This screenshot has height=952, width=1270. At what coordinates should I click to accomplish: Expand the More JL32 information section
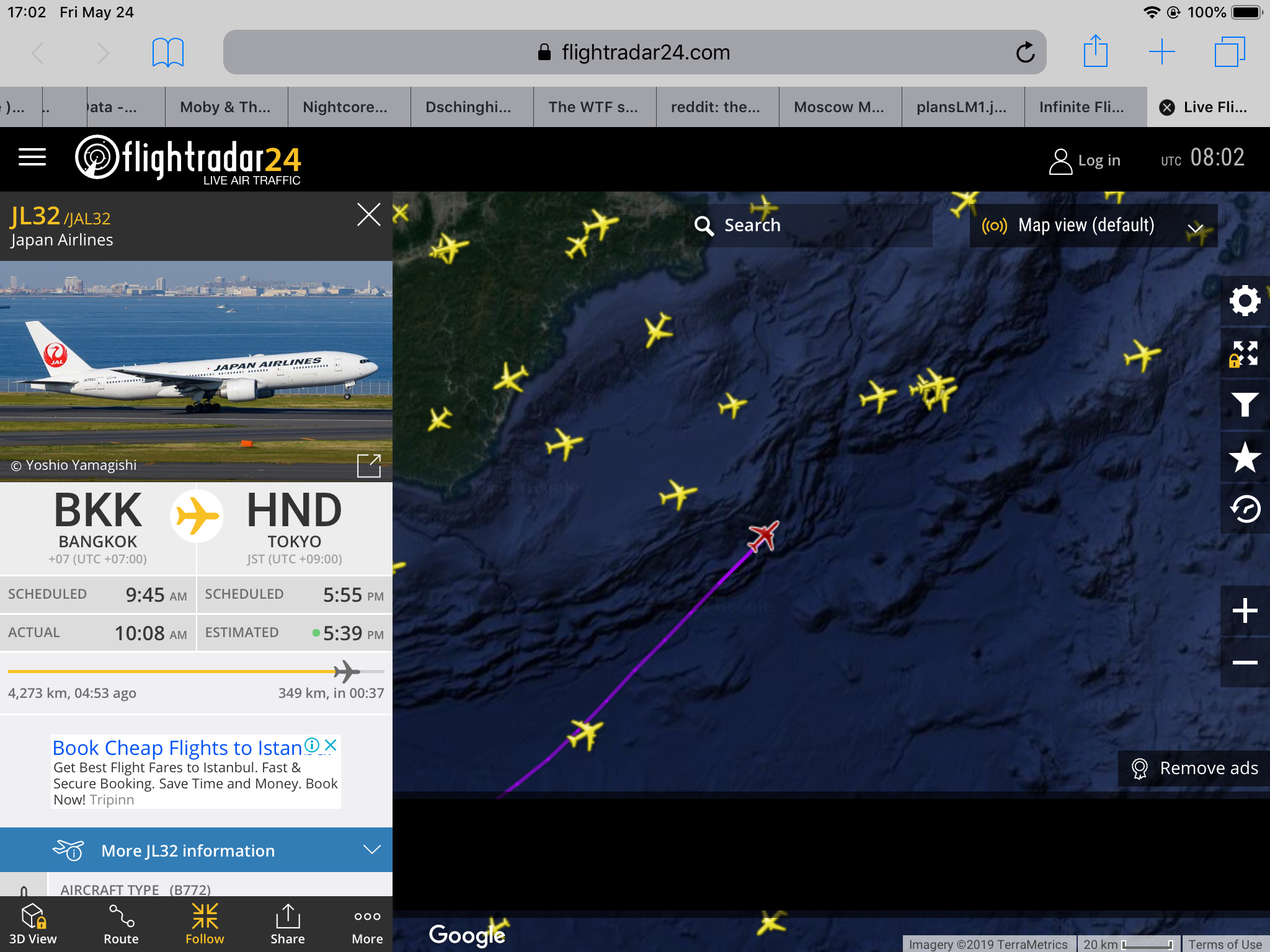[x=196, y=850]
